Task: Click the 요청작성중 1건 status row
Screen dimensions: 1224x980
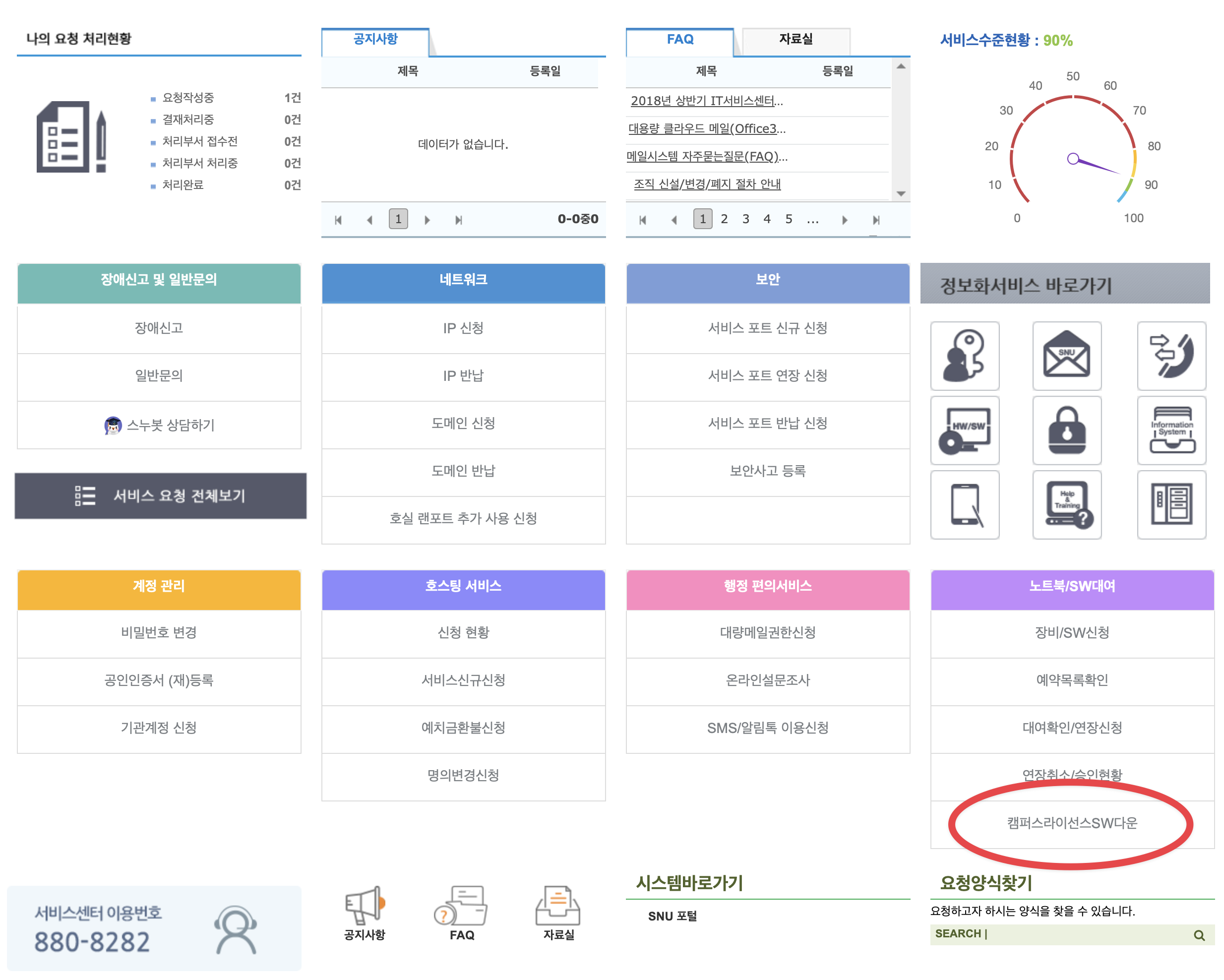Action: (x=226, y=98)
